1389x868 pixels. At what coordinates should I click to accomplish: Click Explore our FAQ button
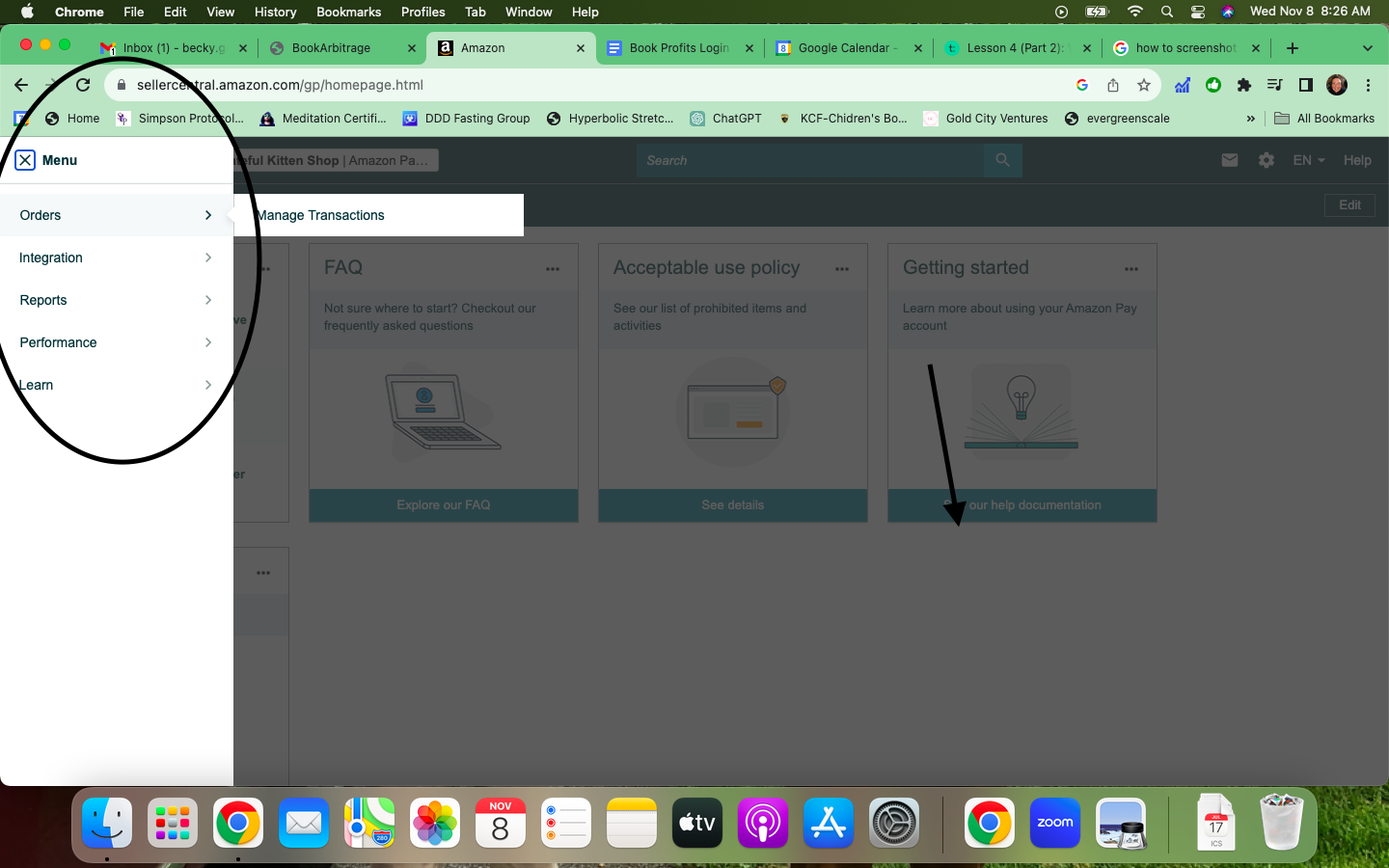pos(444,505)
